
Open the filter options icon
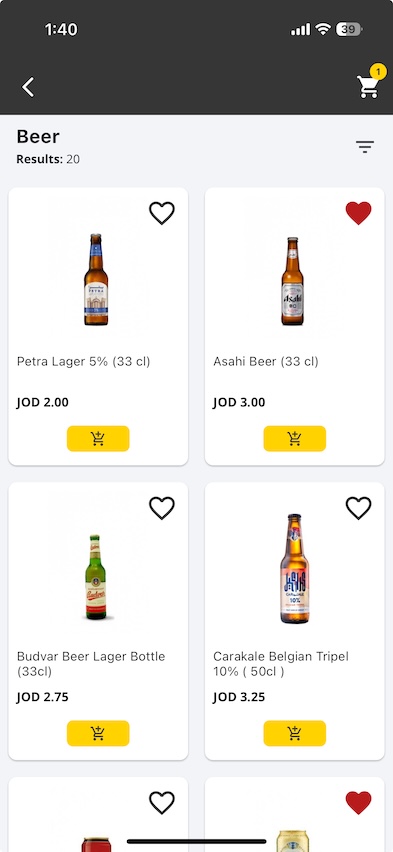tap(365, 147)
